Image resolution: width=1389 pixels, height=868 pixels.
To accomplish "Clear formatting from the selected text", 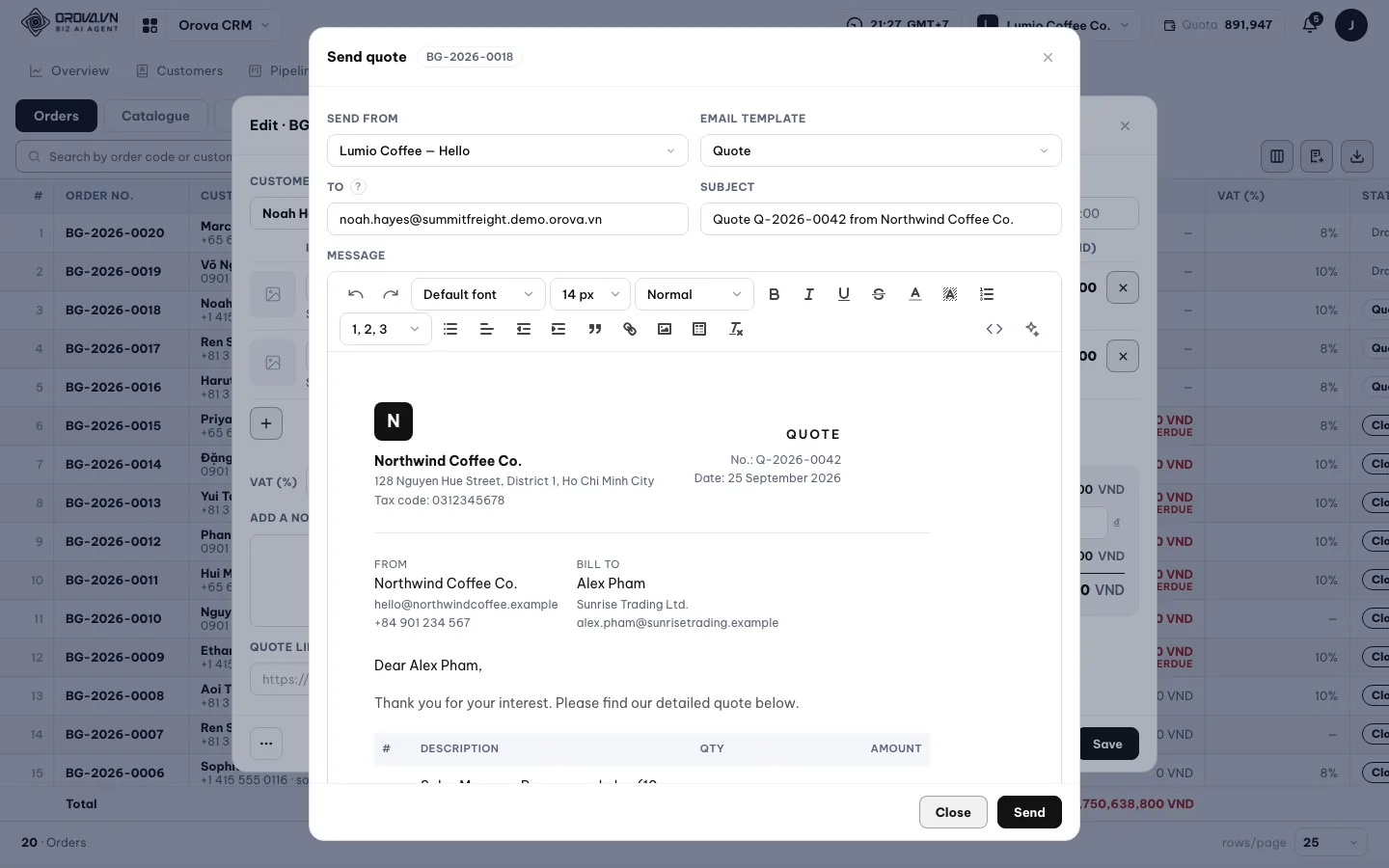I will pos(736,329).
